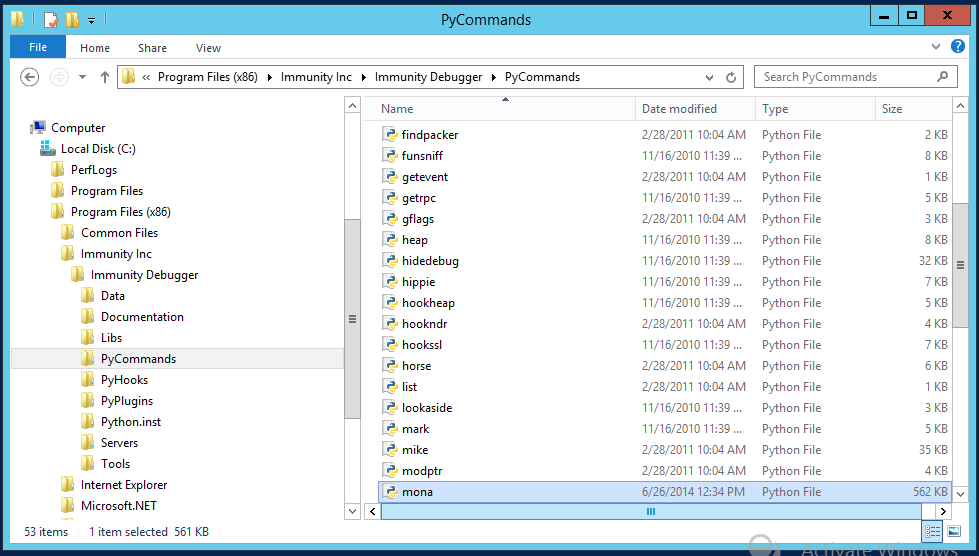Click the New folder quick access icon
Image resolution: width=979 pixels, height=556 pixels.
[x=73, y=20]
